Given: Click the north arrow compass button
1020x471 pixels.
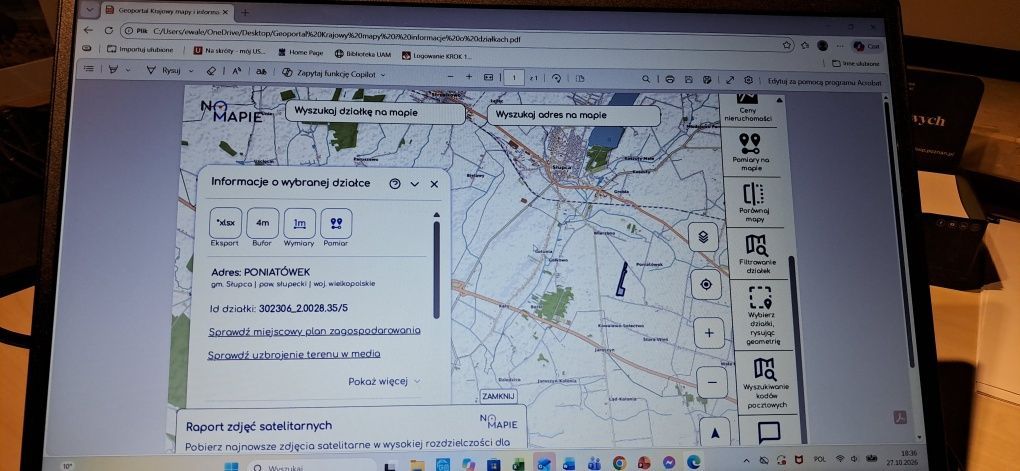Looking at the screenshot, I should coord(715,432).
